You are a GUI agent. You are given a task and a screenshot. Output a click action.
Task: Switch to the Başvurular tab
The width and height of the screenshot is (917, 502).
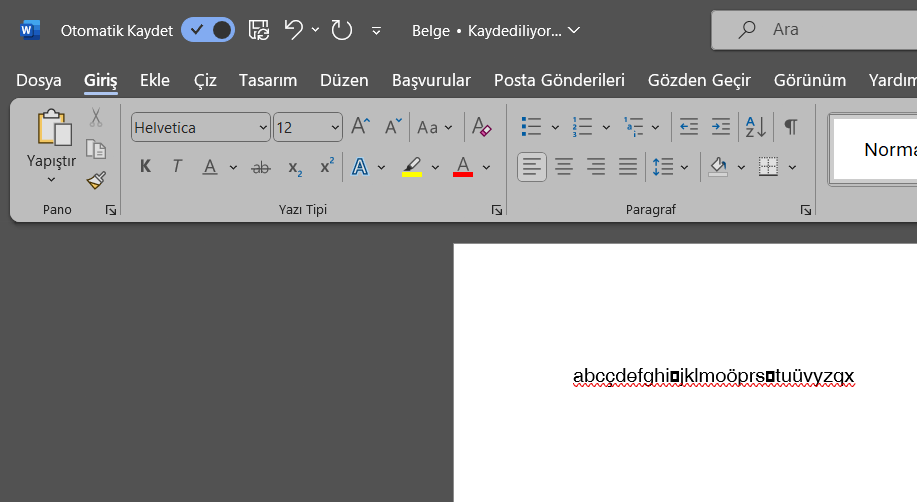pos(431,80)
